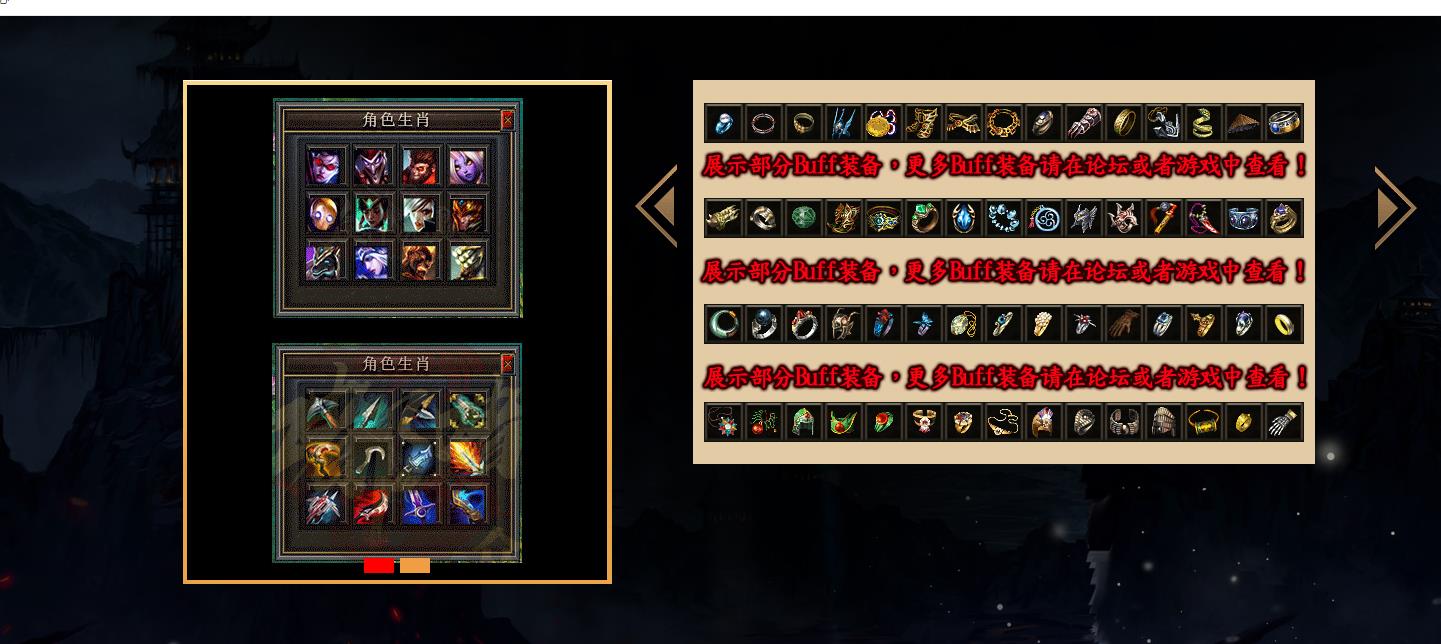
Task: Advance to the next equipment slide
Action: click(x=1395, y=207)
